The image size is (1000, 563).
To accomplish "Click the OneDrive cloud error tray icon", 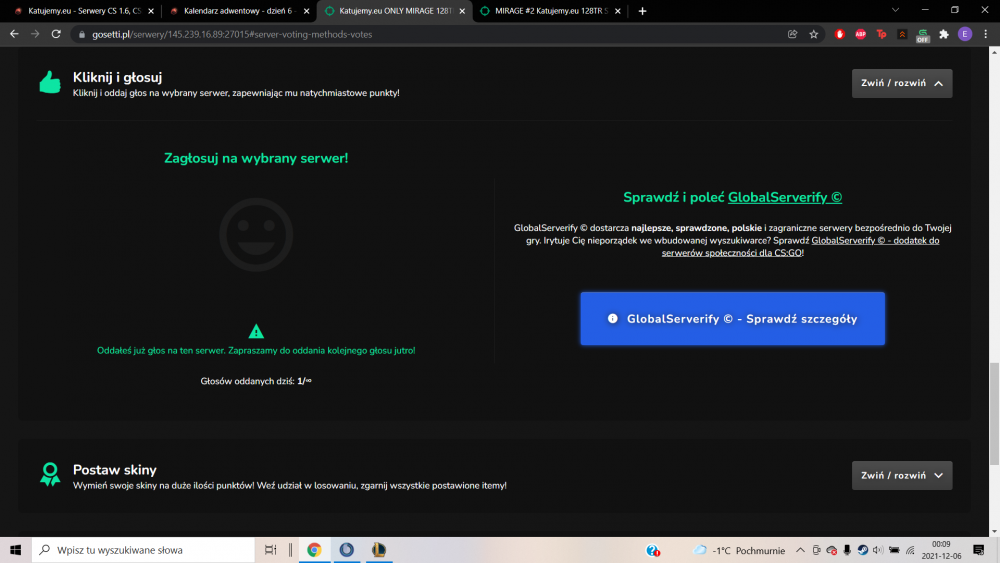I will 831,550.
